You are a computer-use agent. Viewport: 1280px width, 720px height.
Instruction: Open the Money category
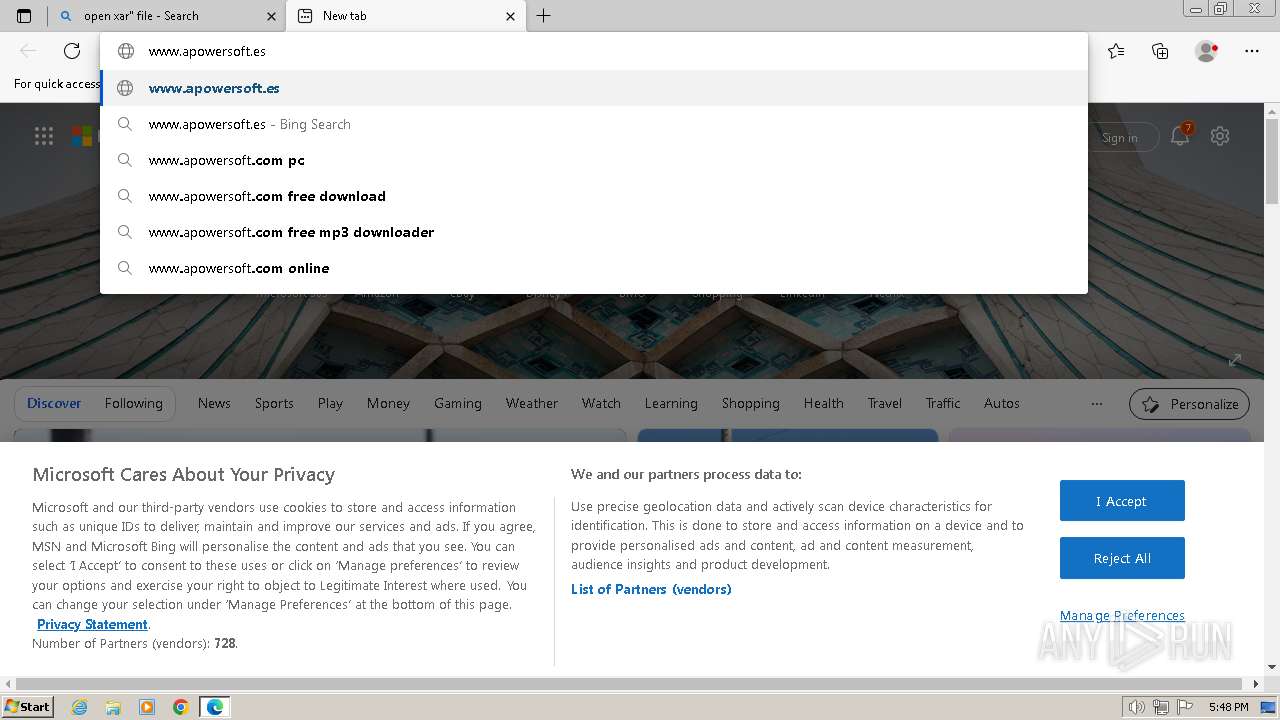coord(388,403)
